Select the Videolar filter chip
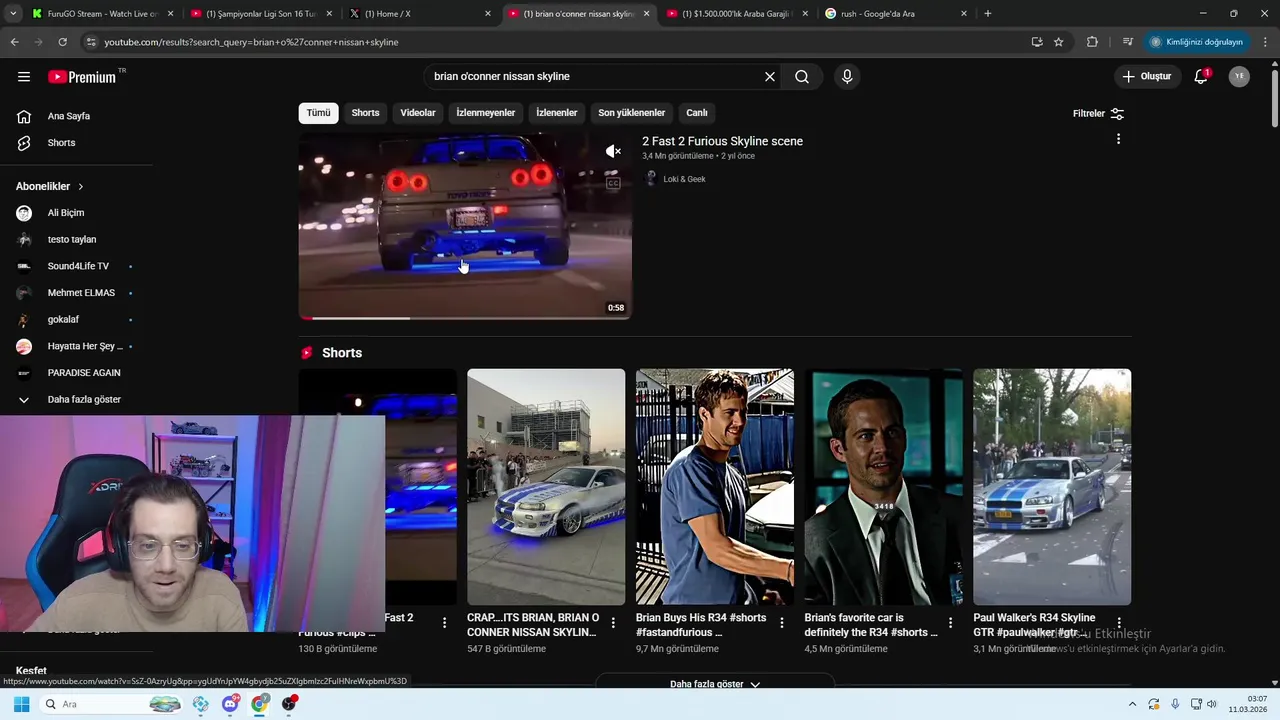The width and height of the screenshot is (1280, 720). point(418,113)
